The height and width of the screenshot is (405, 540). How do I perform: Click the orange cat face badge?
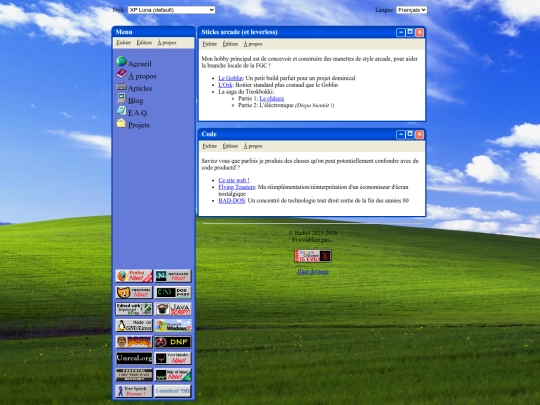point(134,292)
